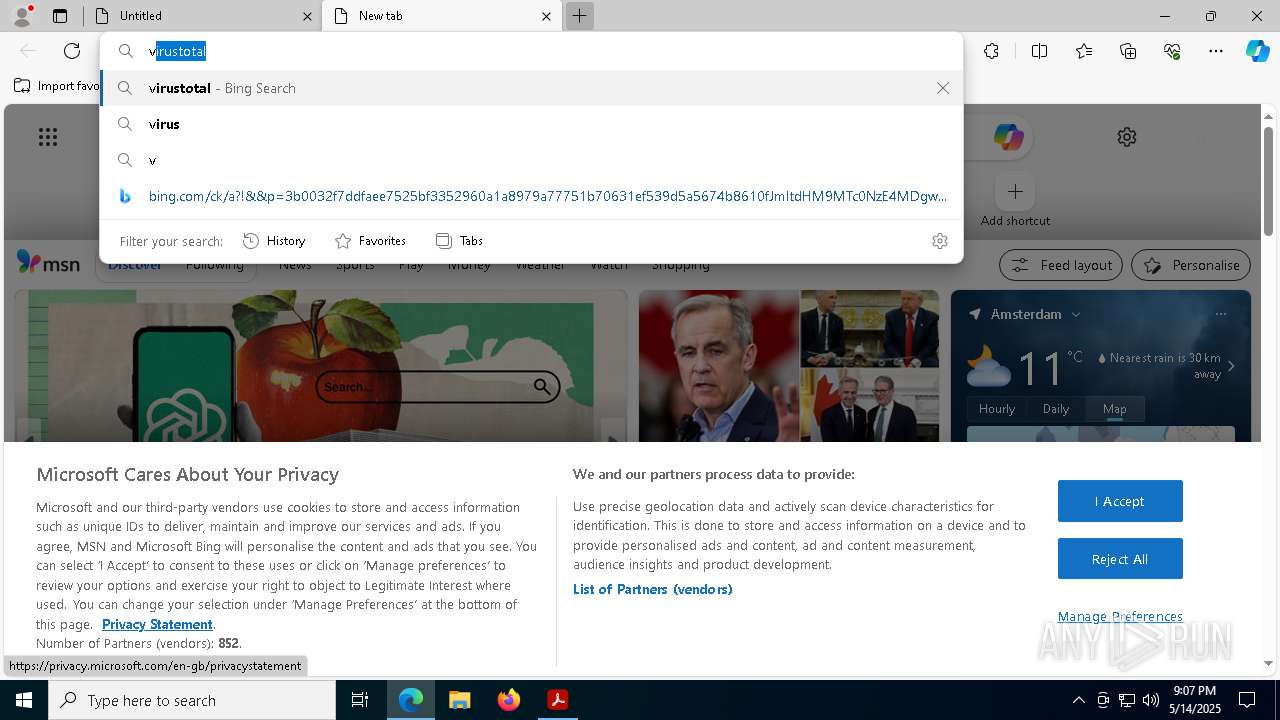The width and height of the screenshot is (1280, 720).
Task: Toggle split screen view
Action: pos(1039,51)
